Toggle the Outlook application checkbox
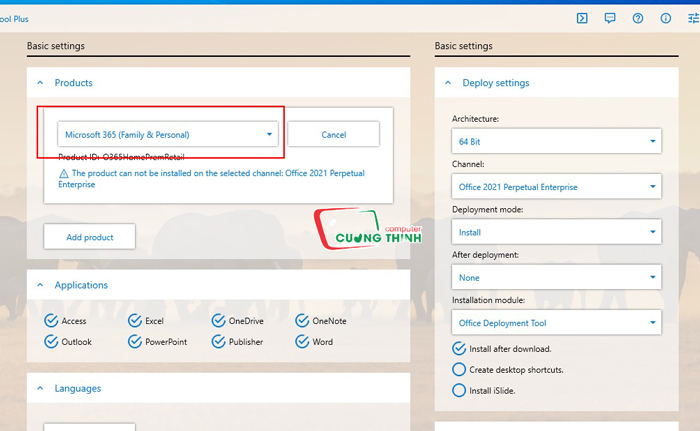The height and width of the screenshot is (431, 700). [x=51, y=341]
